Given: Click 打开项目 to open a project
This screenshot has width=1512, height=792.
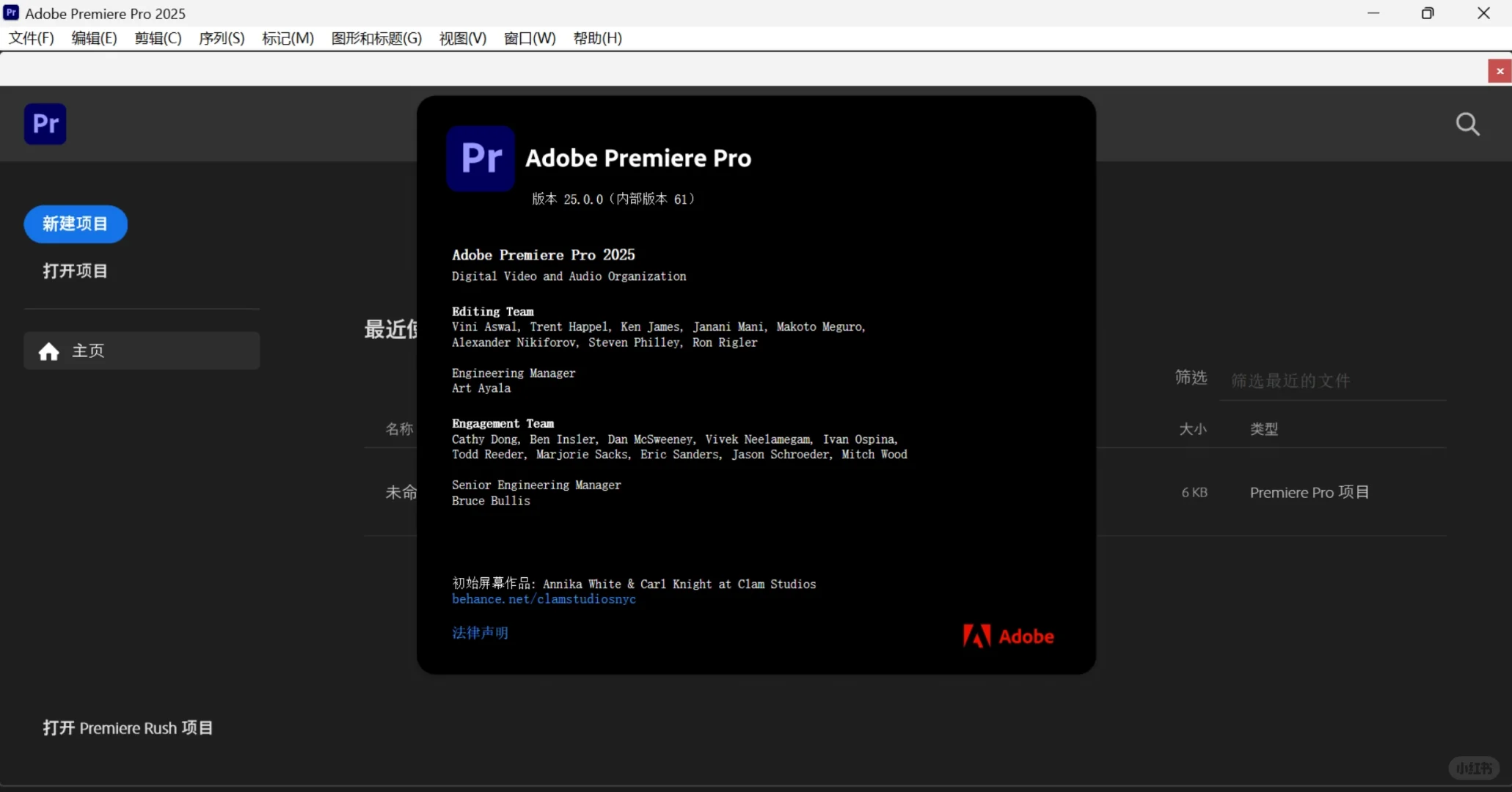Looking at the screenshot, I should click(75, 271).
